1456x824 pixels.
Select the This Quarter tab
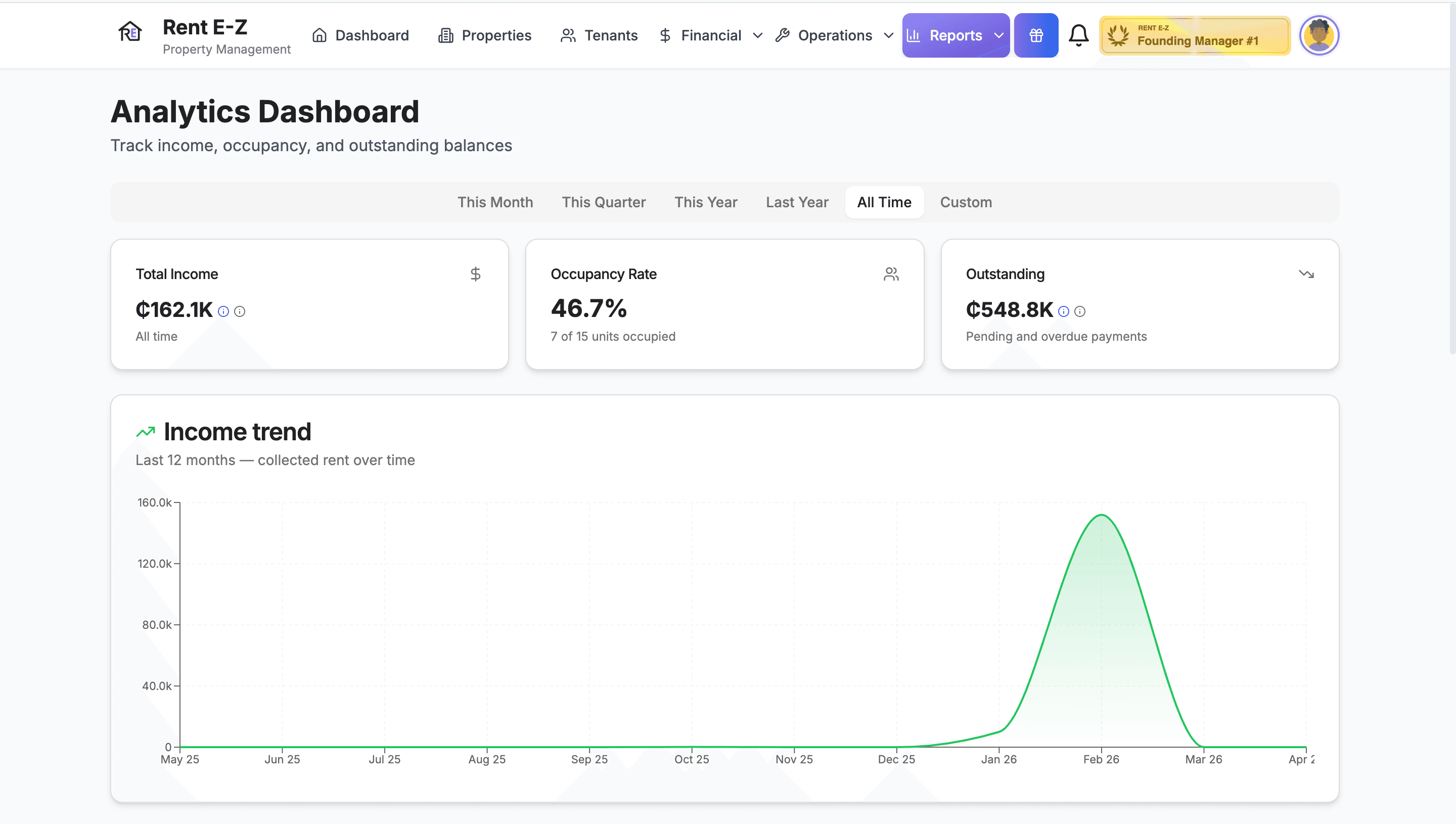(604, 202)
